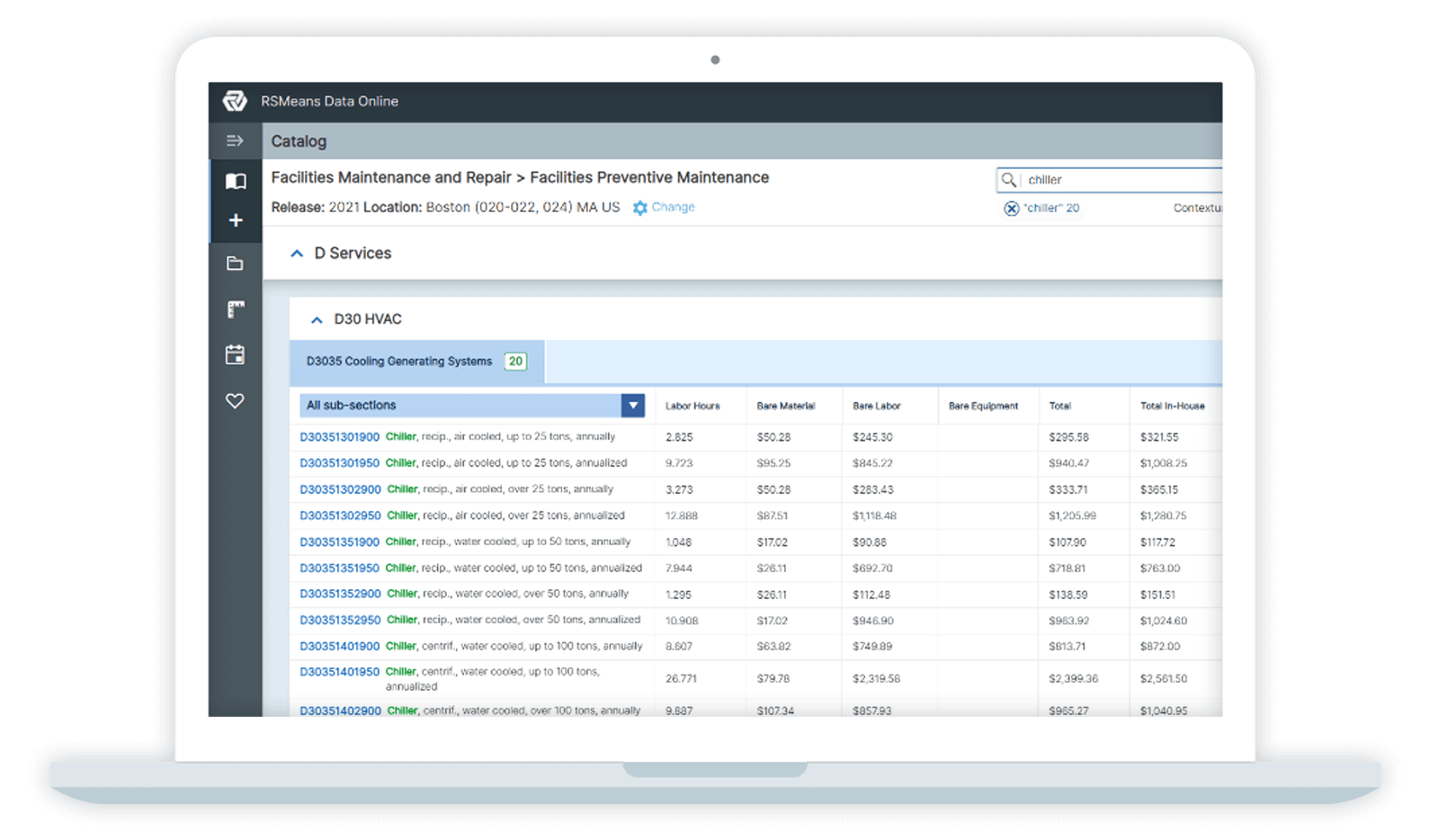
Task: Open line item D30351351900
Action: [339, 541]
